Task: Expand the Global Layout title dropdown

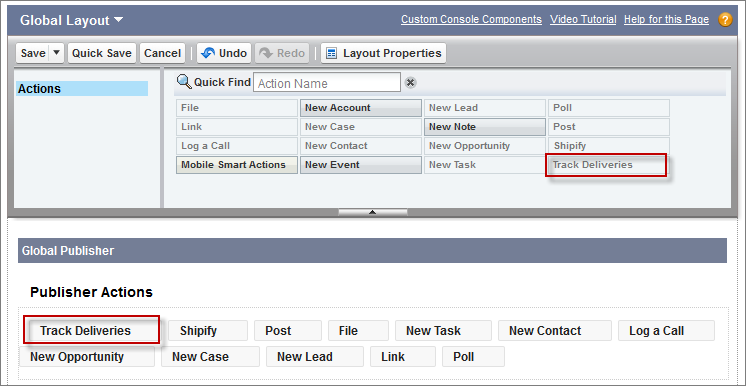Action: [118, 20]
